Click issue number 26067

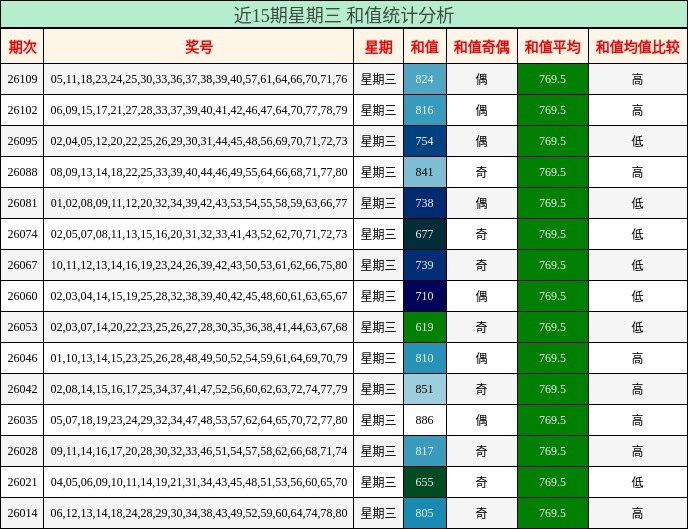[22, 265]
